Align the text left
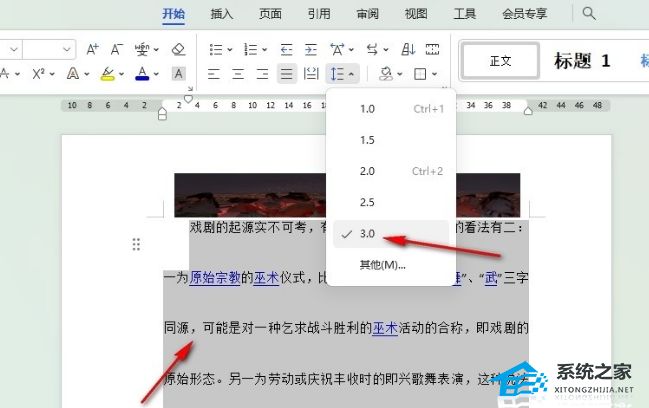Viewport: 649px width, 408px height. coord(214,74)
